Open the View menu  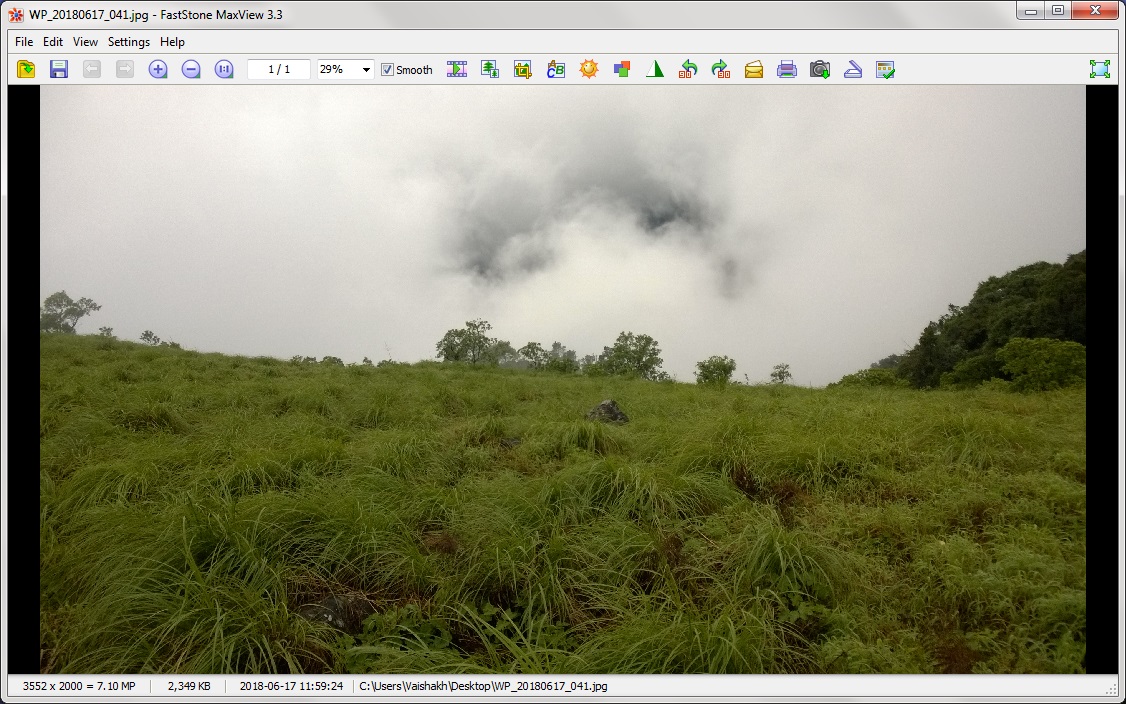click(x=85, y=42)
